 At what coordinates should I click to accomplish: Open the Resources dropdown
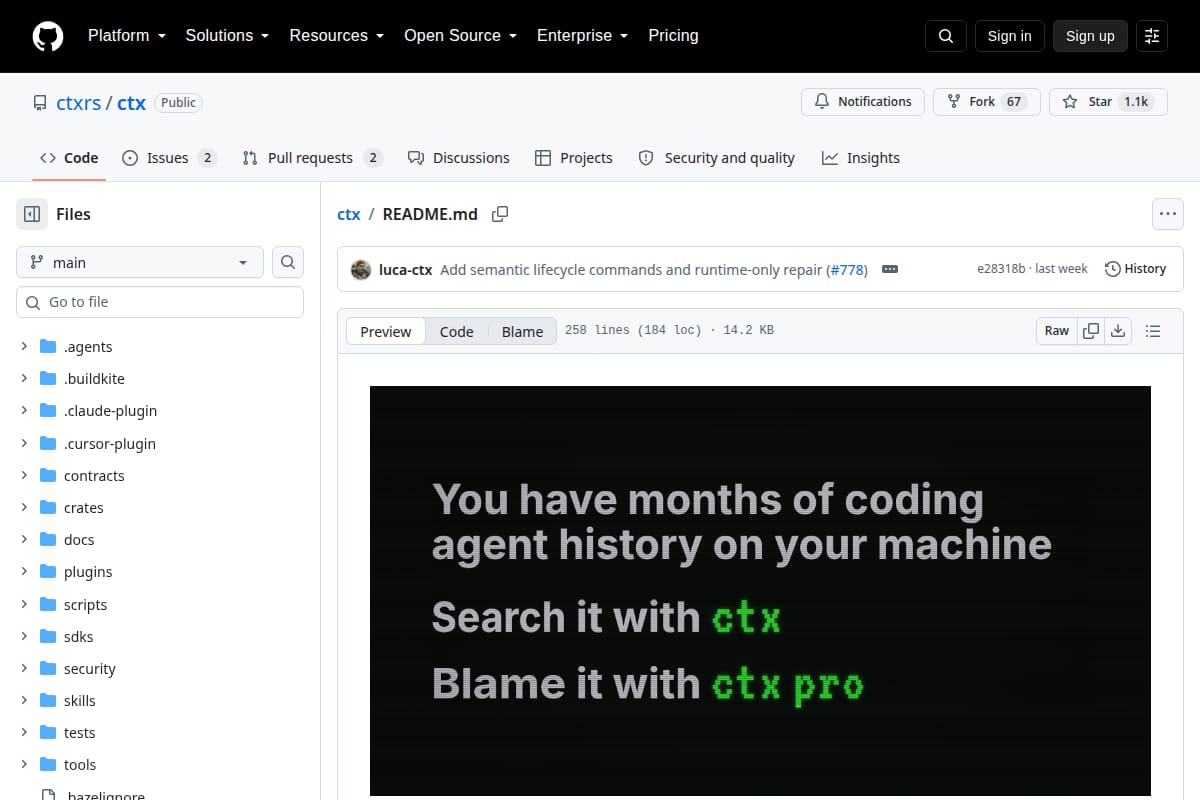[x=337, y=36]
